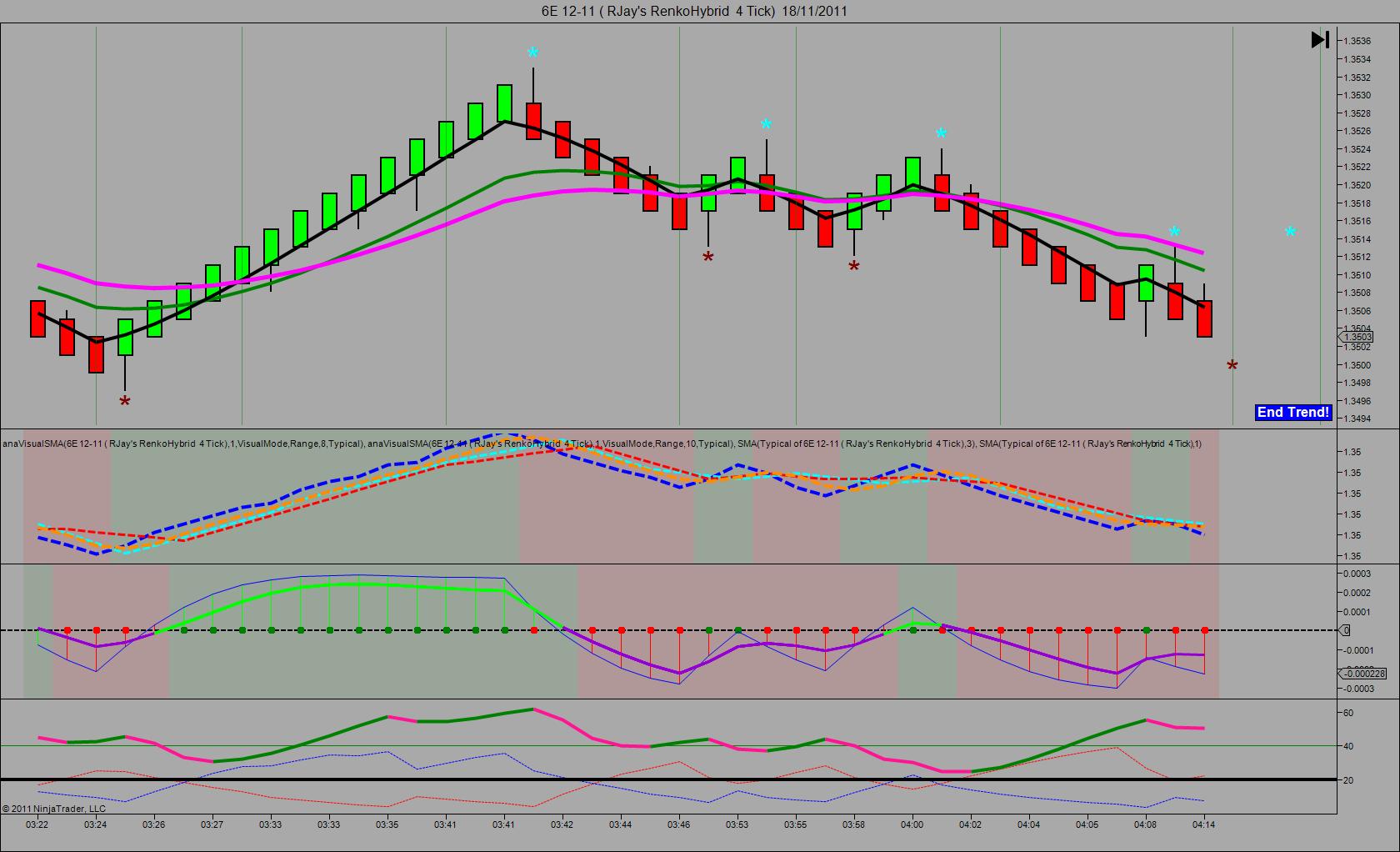Click the 0.0003 oscillator axis label
Image resolution: width=1400 pixels, height=852 pixels.
click(x=1357, y=574)
